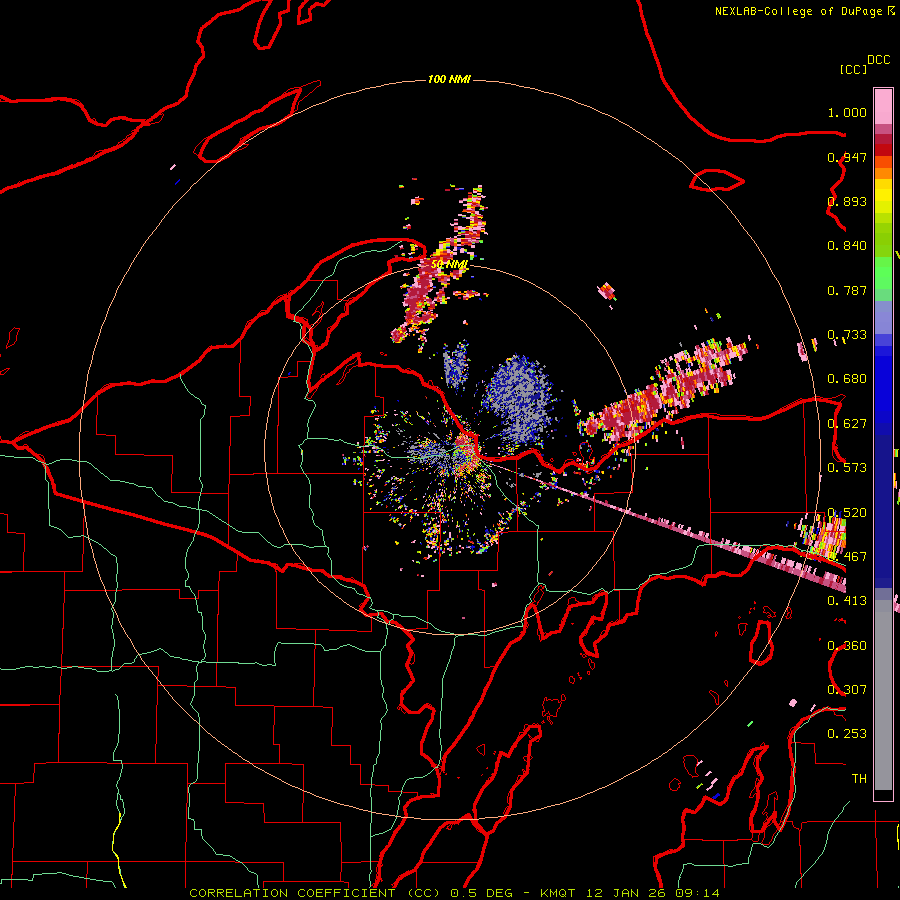Select the 0.573 legend value
This screenshot has width=900, height=900.
pos(847,468)
